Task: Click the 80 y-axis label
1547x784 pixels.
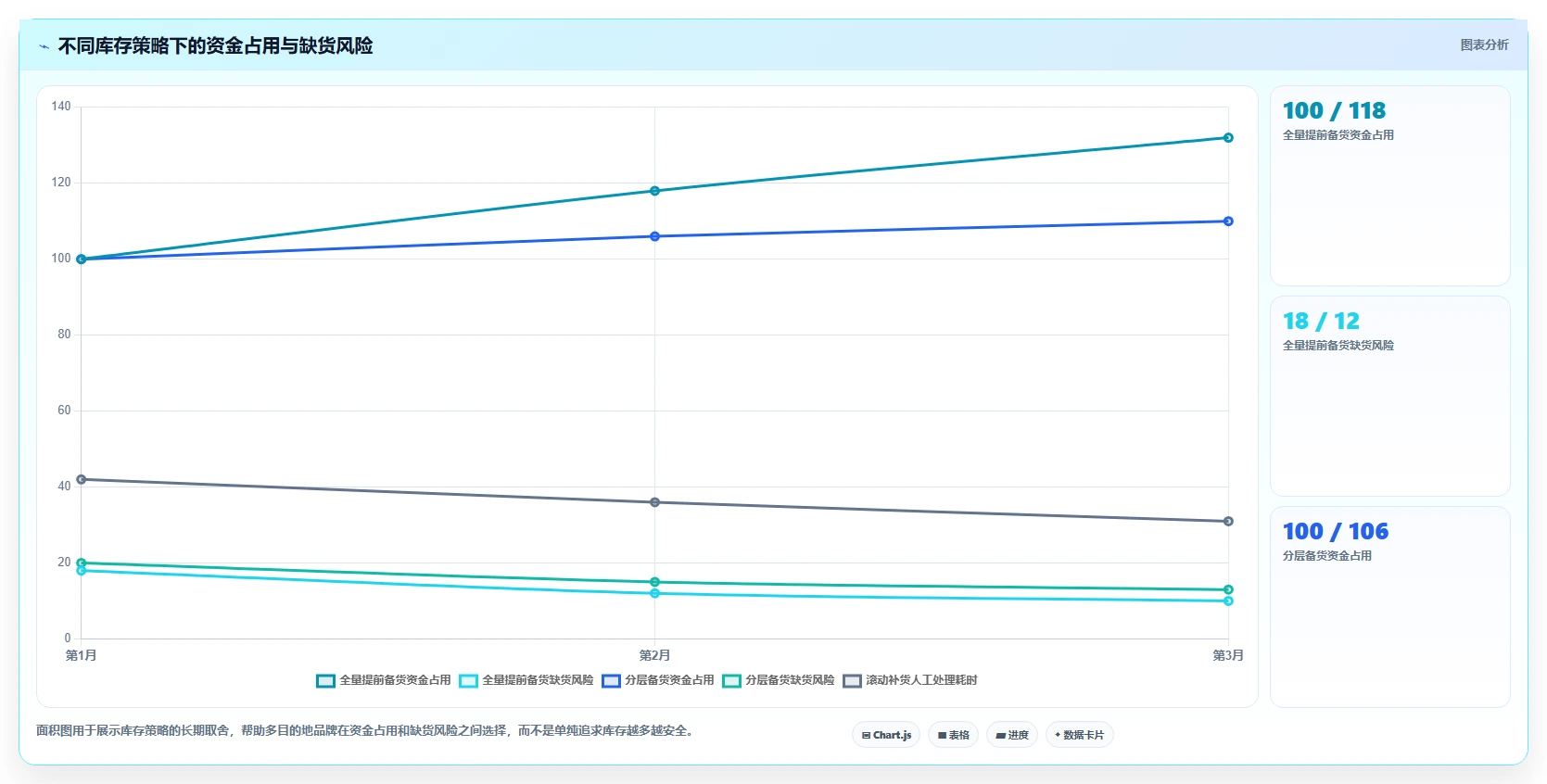Action: (x=64, y=335)
